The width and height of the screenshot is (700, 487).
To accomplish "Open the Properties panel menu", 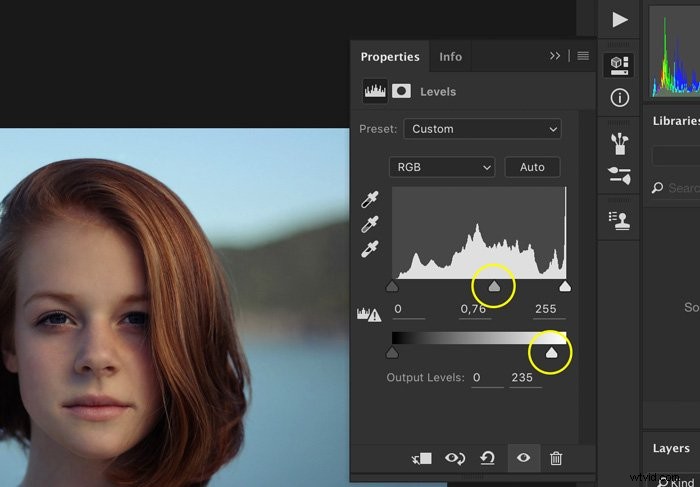I will (583, 56).
